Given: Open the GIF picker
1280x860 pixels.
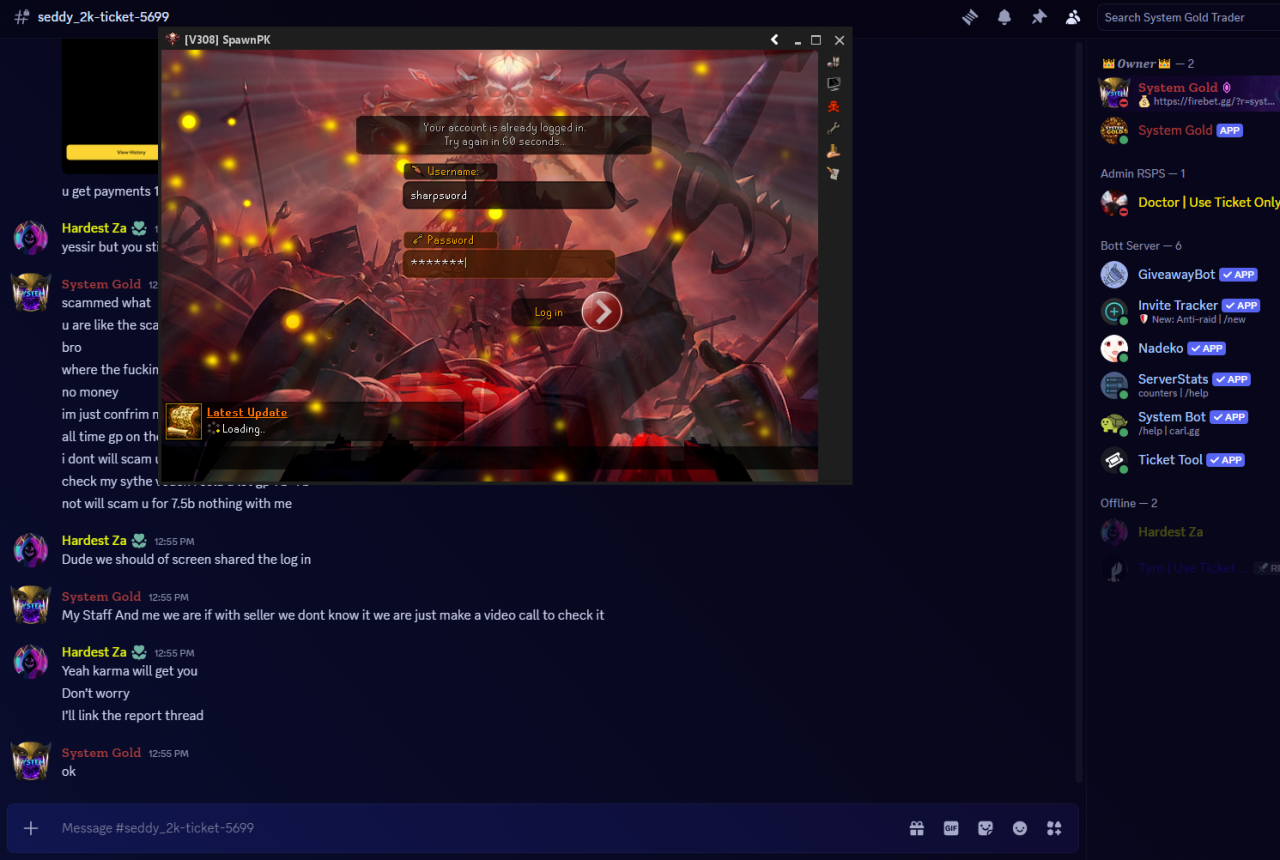Looking at the screenshot, I should coord(951,828).
